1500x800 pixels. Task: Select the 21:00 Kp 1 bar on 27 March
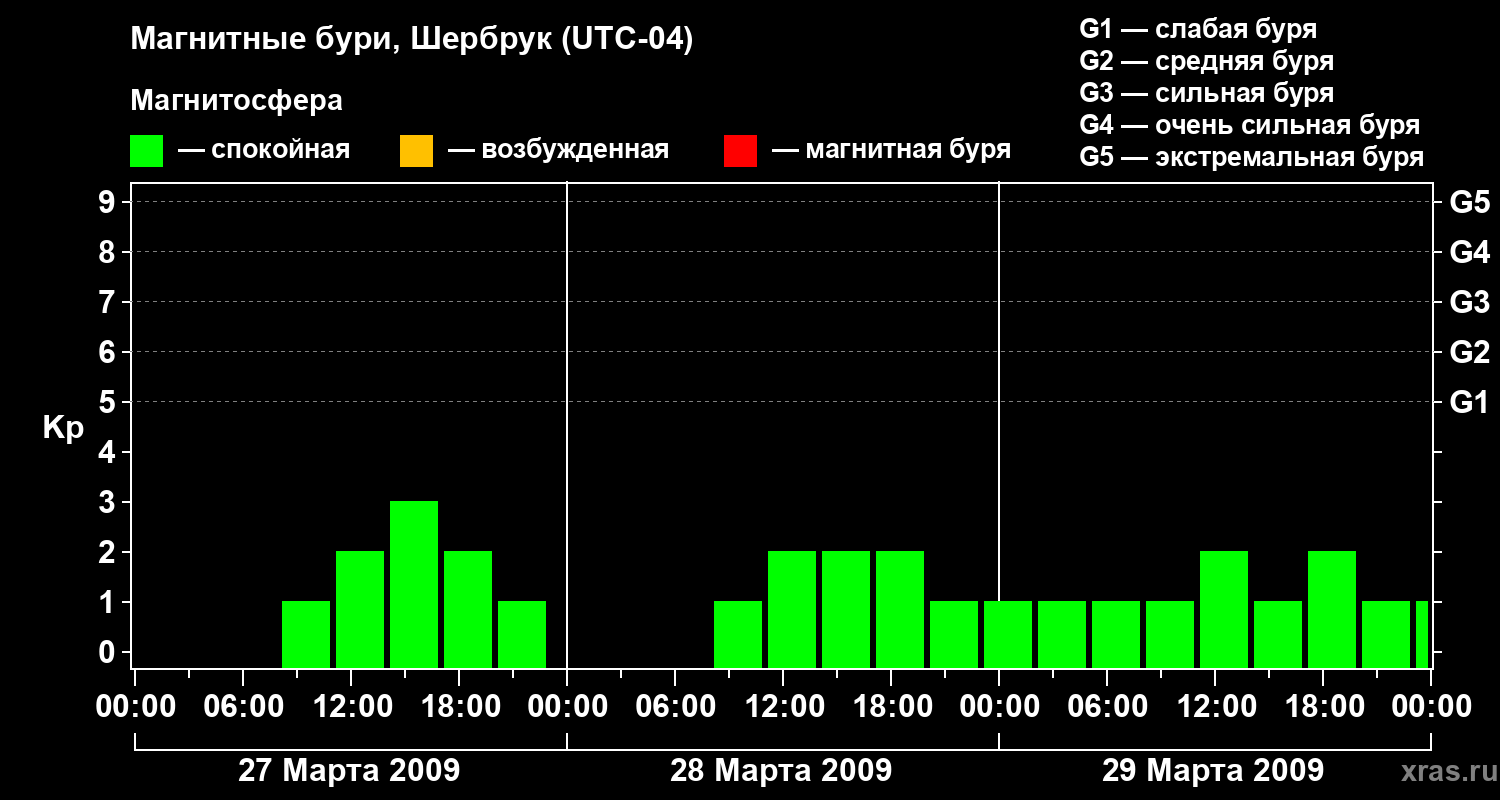tap(522, 634)
